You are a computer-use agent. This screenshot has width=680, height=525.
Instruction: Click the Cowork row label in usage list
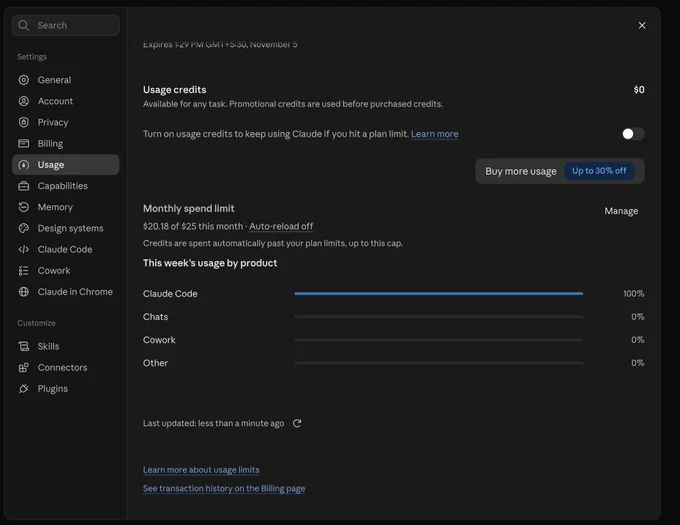[x=159, y=340]
